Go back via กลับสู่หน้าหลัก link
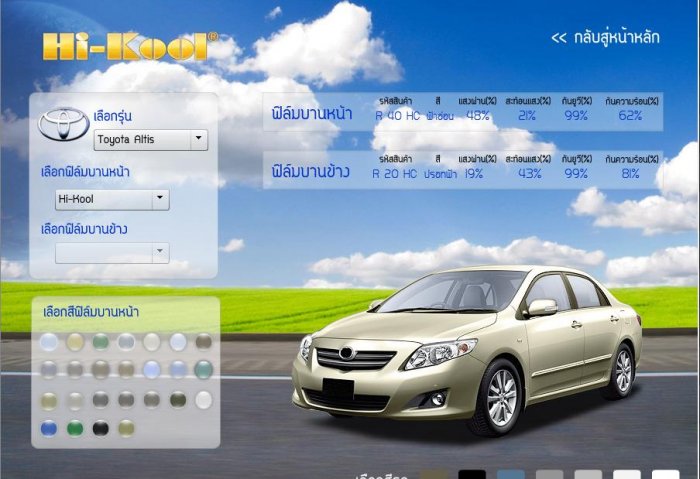700x479 pixels. click(605, 37)
